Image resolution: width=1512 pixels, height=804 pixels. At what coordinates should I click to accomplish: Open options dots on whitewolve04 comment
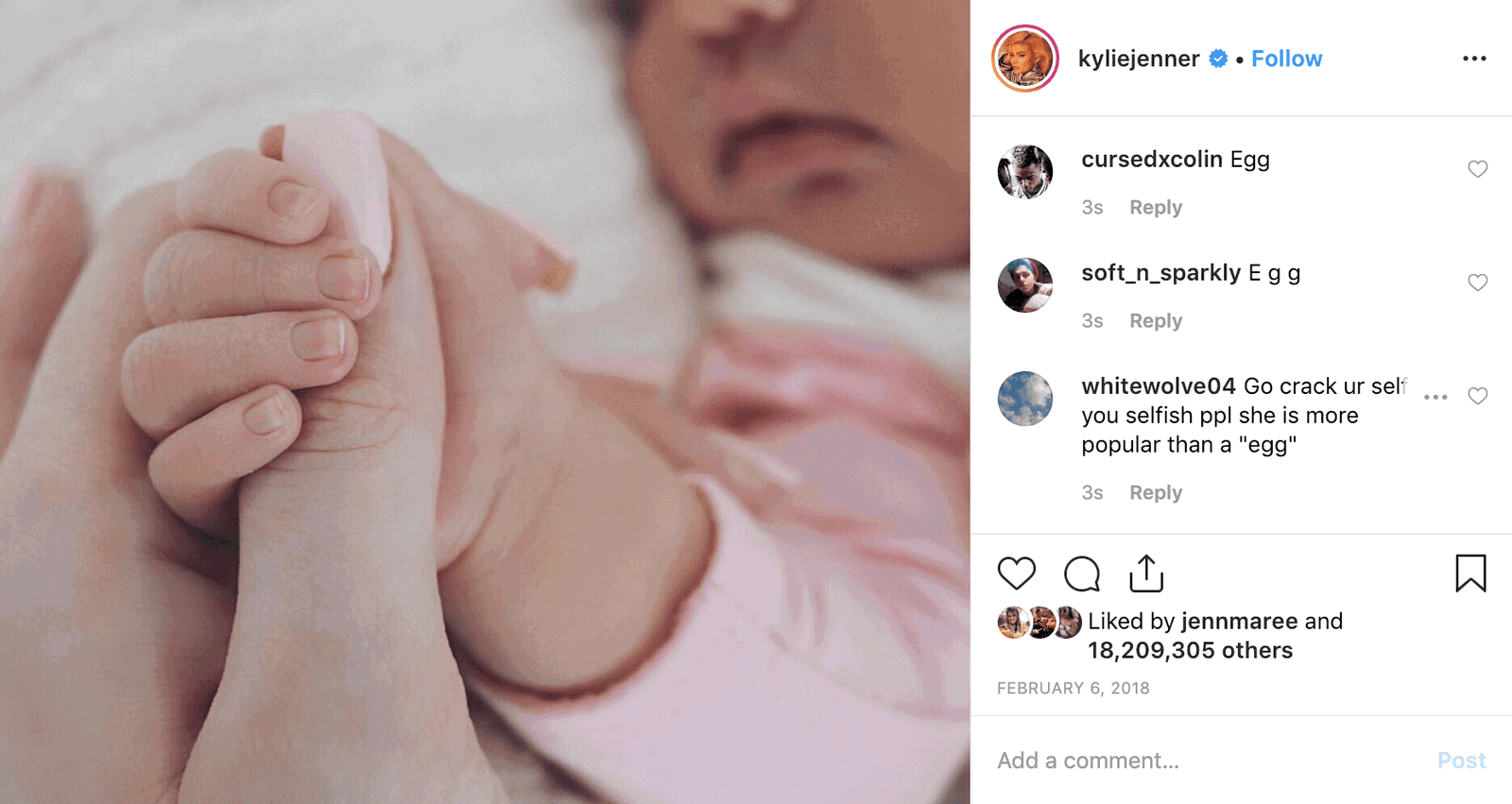pyautogui.click(x=1435, y=397)
